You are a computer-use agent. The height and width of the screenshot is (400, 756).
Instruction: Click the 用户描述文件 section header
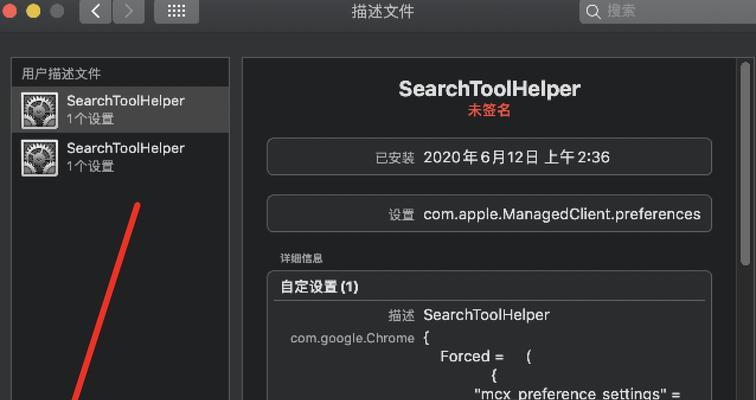pyautogui.click(x=61, y=74)
